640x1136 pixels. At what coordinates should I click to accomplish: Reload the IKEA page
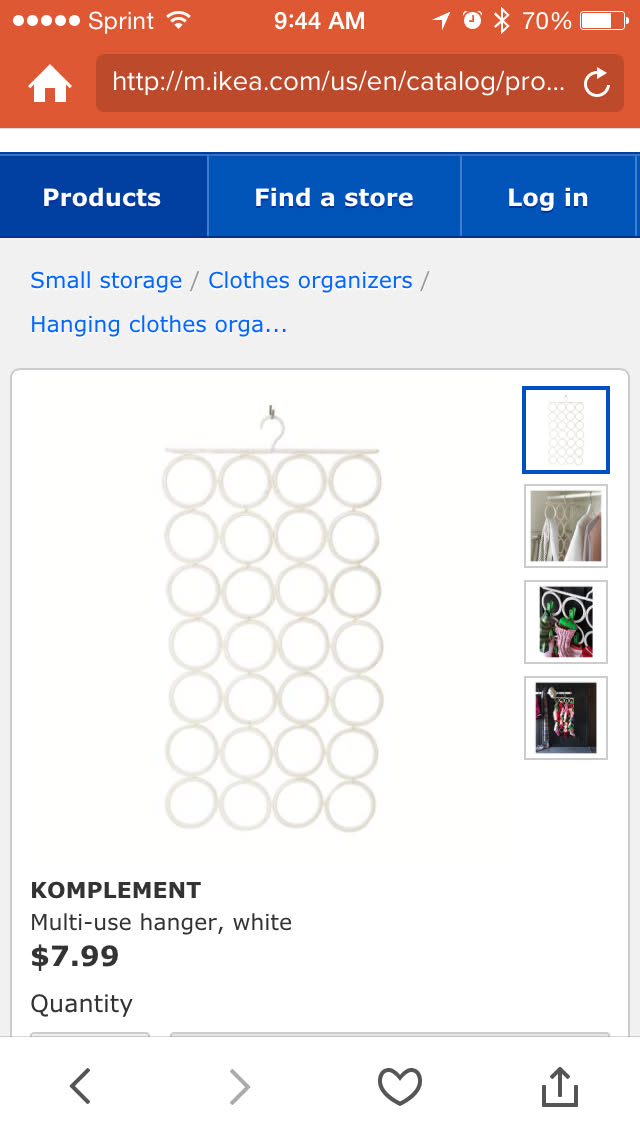coord(597,83)
